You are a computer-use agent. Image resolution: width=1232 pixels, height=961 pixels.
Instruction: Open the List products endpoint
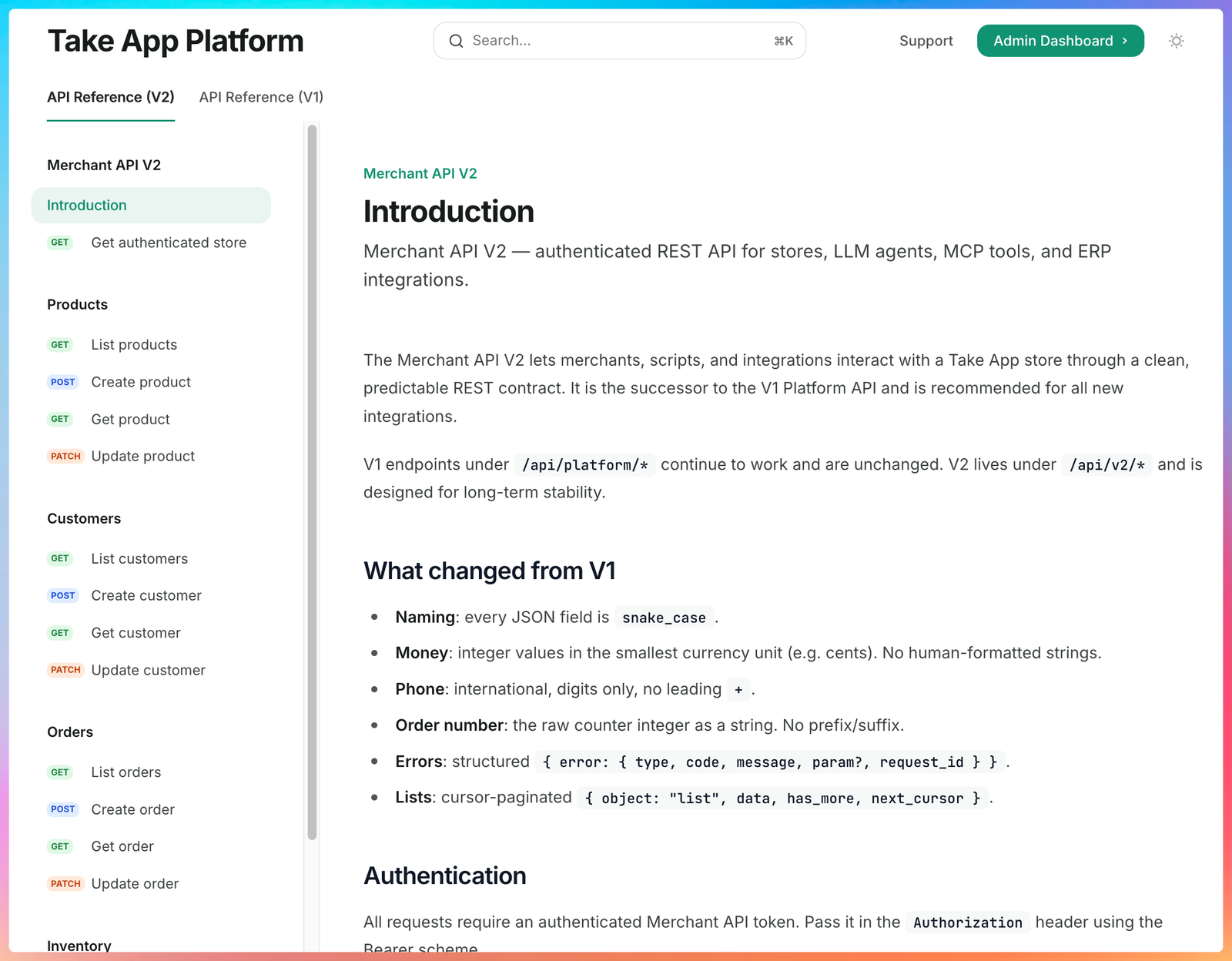tap(134, 345)
